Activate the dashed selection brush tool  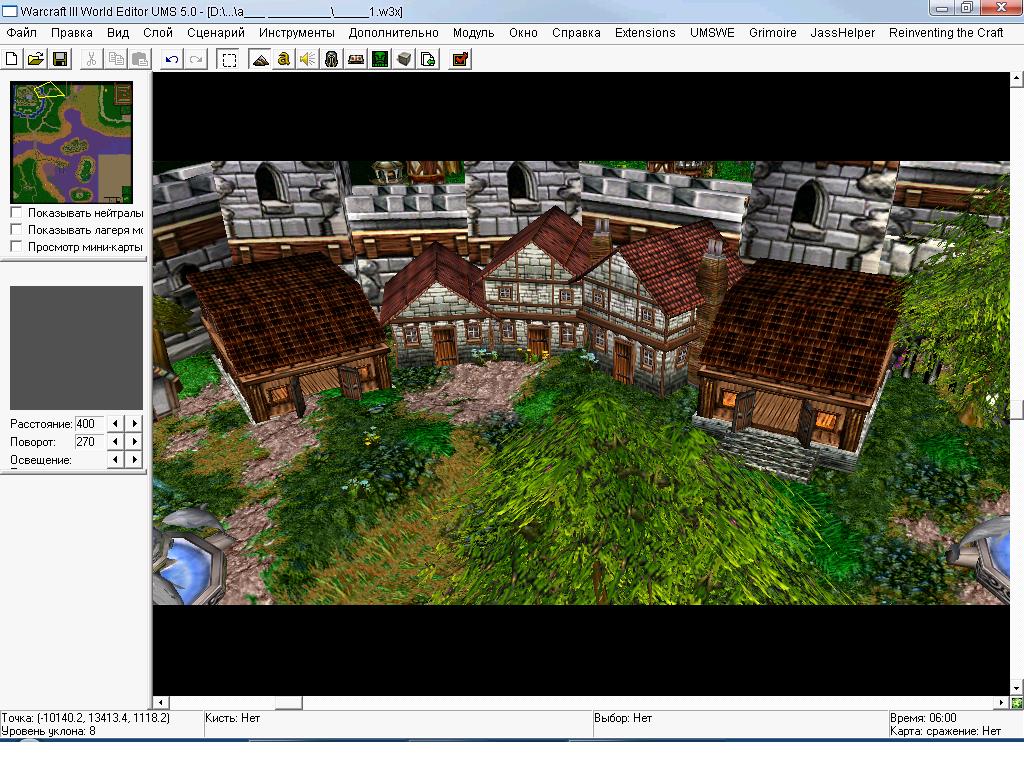click(229, 59)
